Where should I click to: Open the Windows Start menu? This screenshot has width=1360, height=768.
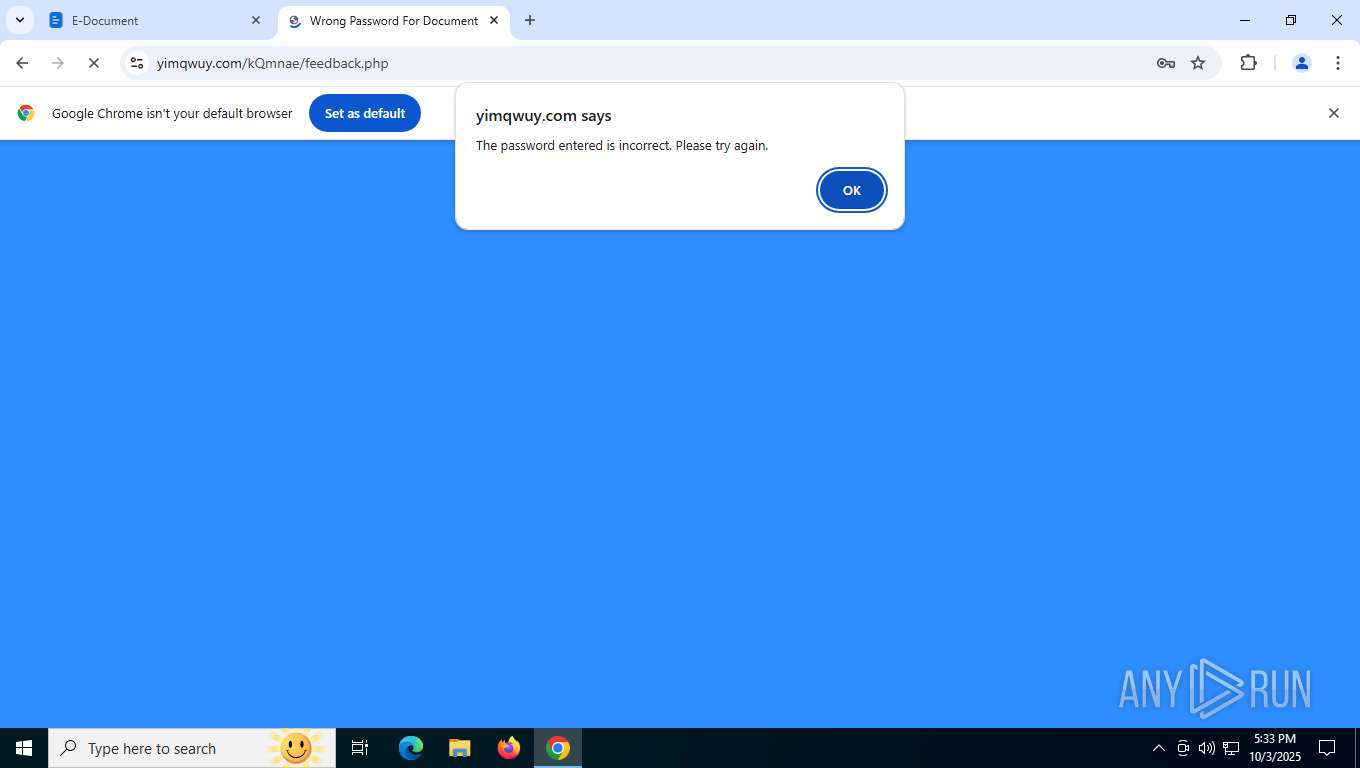coord(24,748)
